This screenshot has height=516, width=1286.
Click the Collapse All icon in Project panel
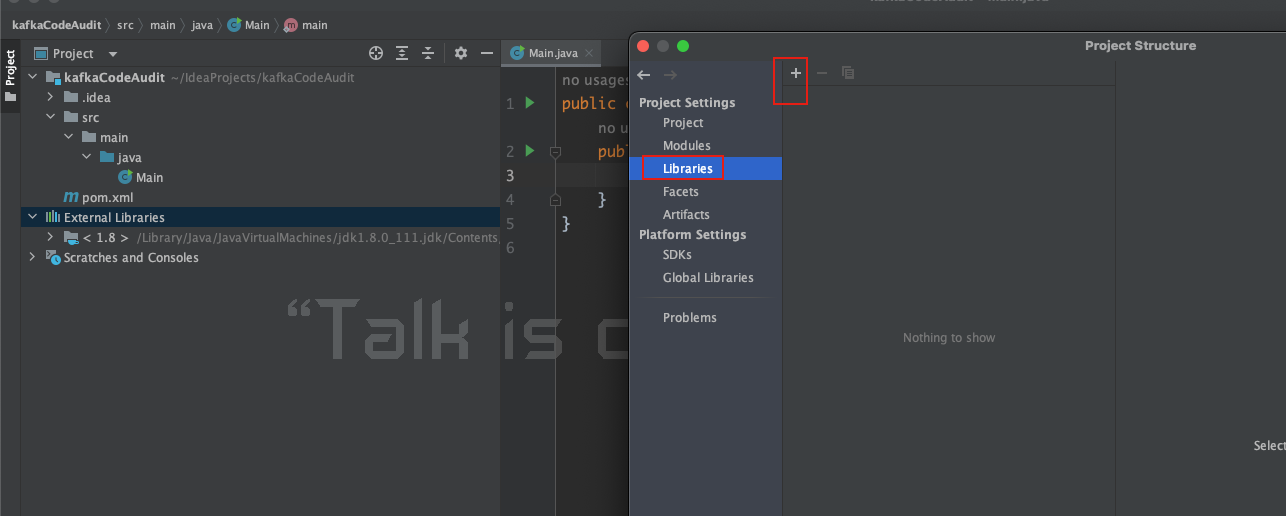(x=428, y=53)
